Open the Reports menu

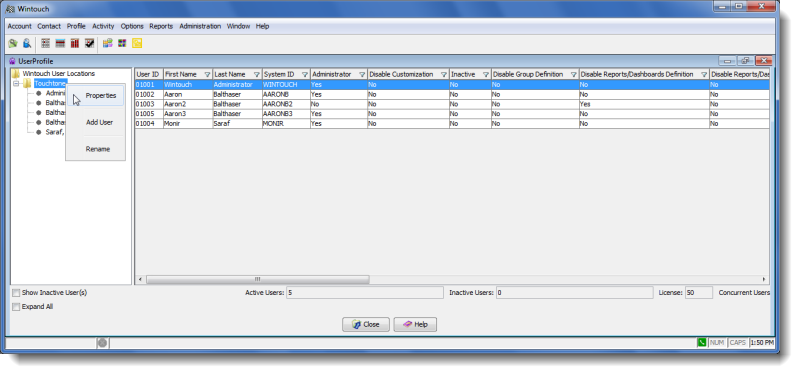(161, 26)
